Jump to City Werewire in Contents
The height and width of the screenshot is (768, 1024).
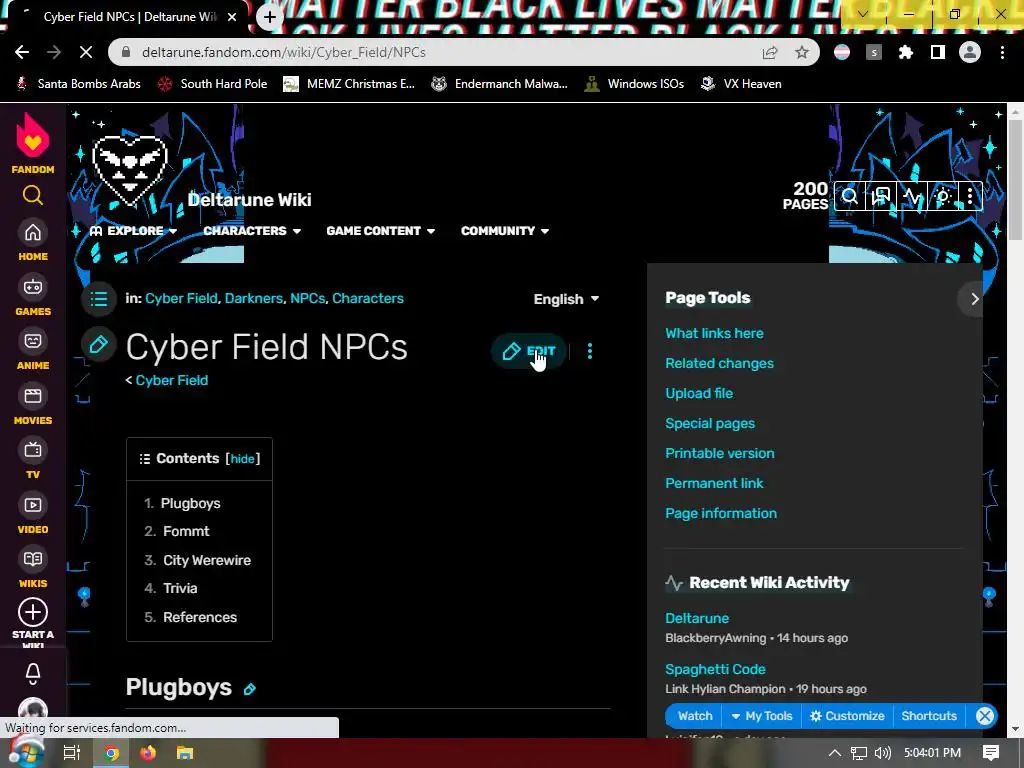[206, 560]
